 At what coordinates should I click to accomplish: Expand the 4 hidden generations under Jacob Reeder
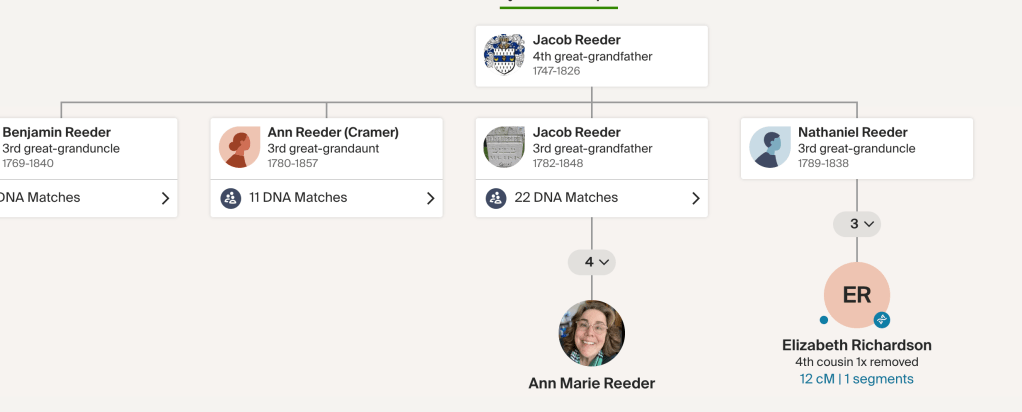[591, 262]
